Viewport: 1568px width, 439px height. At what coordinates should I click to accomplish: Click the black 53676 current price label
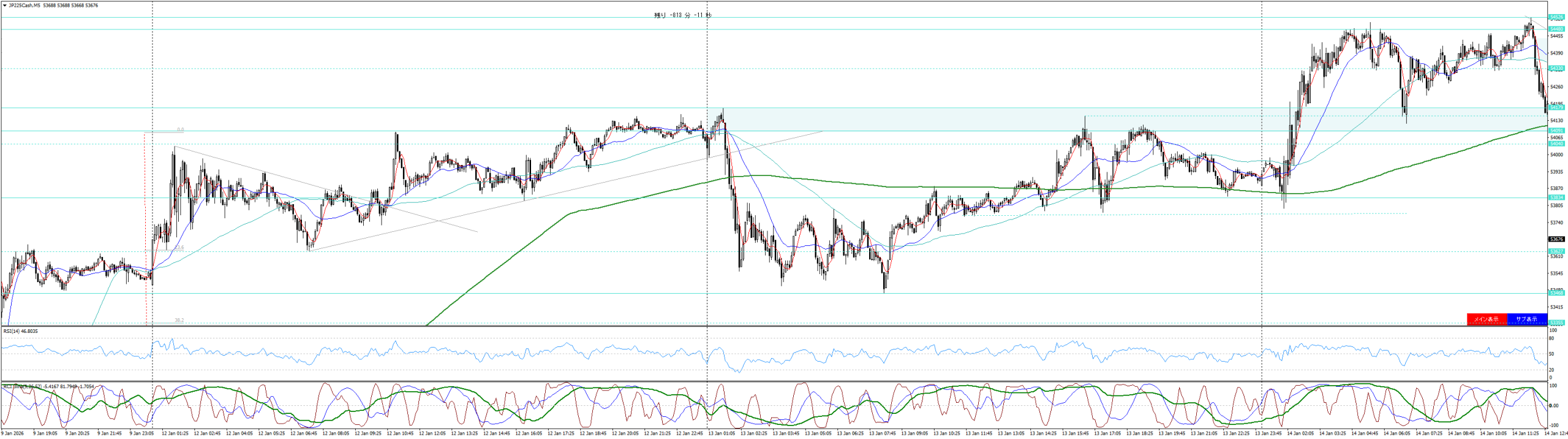[1556, 239]
